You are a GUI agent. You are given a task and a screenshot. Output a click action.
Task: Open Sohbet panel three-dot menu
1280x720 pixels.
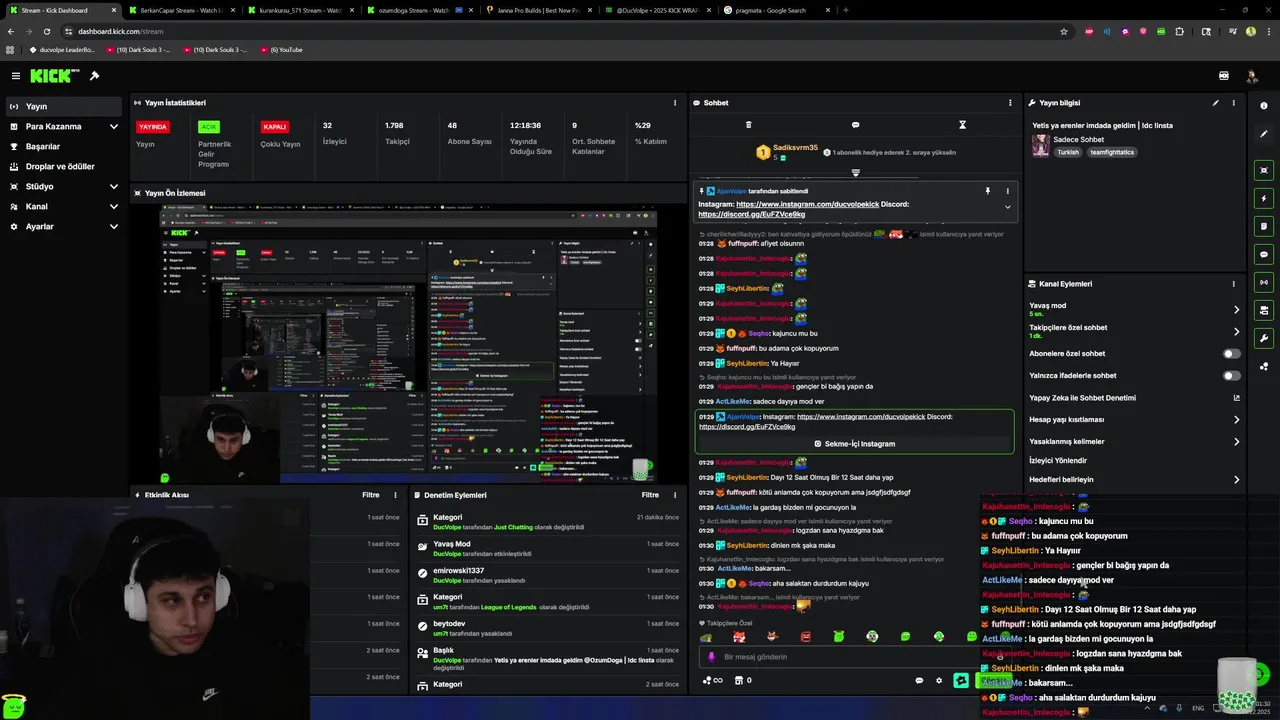1008,103
